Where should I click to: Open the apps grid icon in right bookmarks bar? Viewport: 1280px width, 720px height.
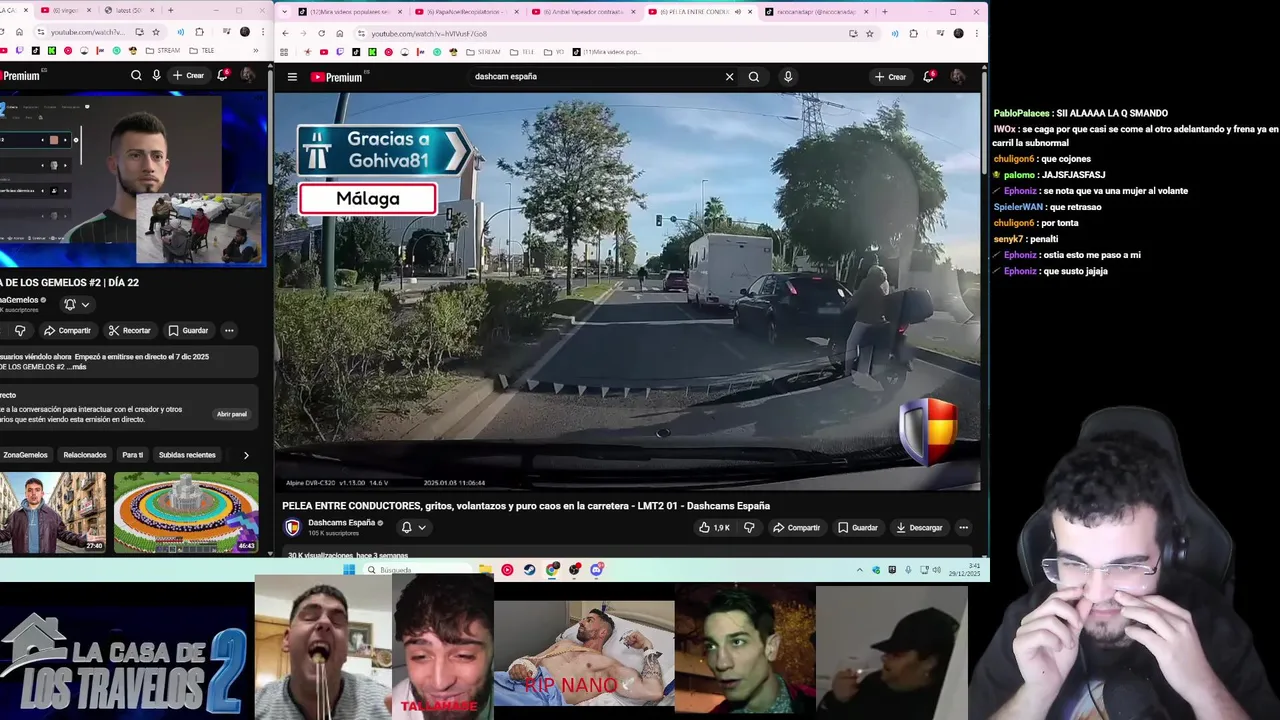point(285,52)
